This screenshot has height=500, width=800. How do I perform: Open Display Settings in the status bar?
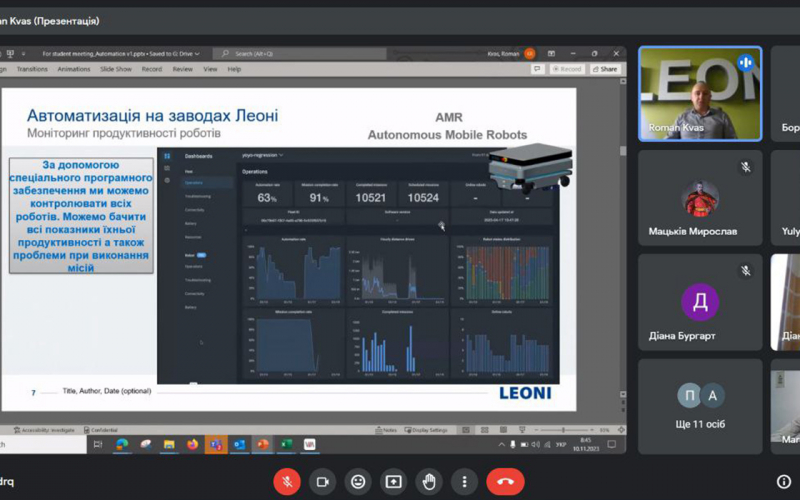pyautogui.click(x=426, y=430)
